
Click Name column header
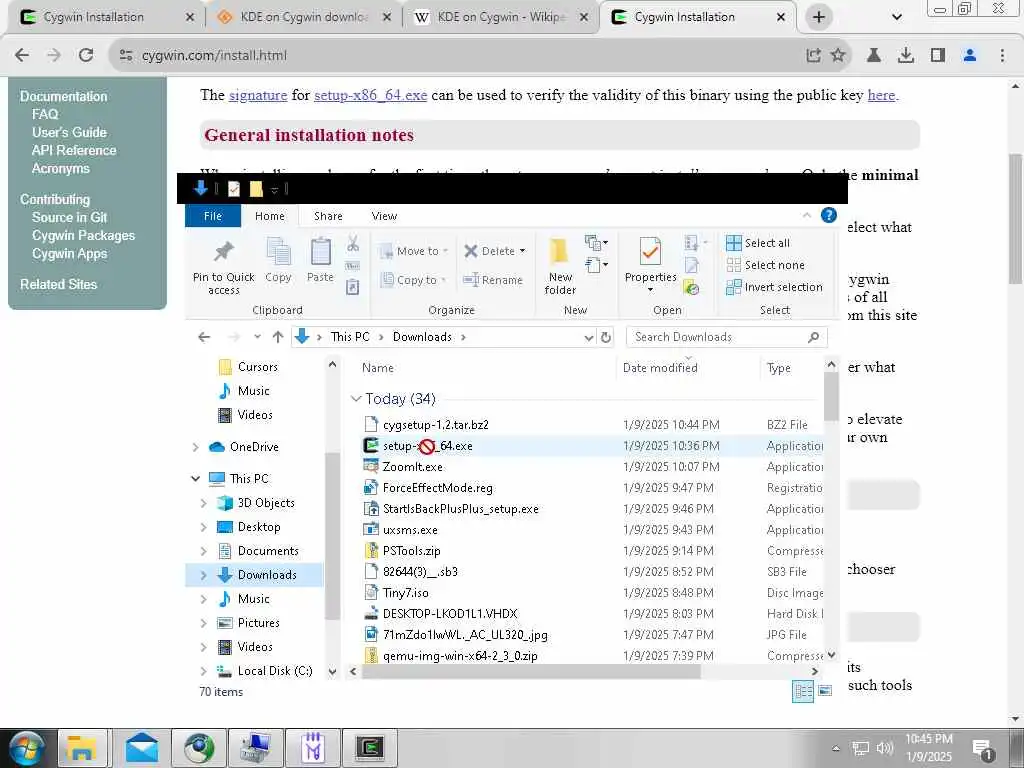(x=378, y=368)
